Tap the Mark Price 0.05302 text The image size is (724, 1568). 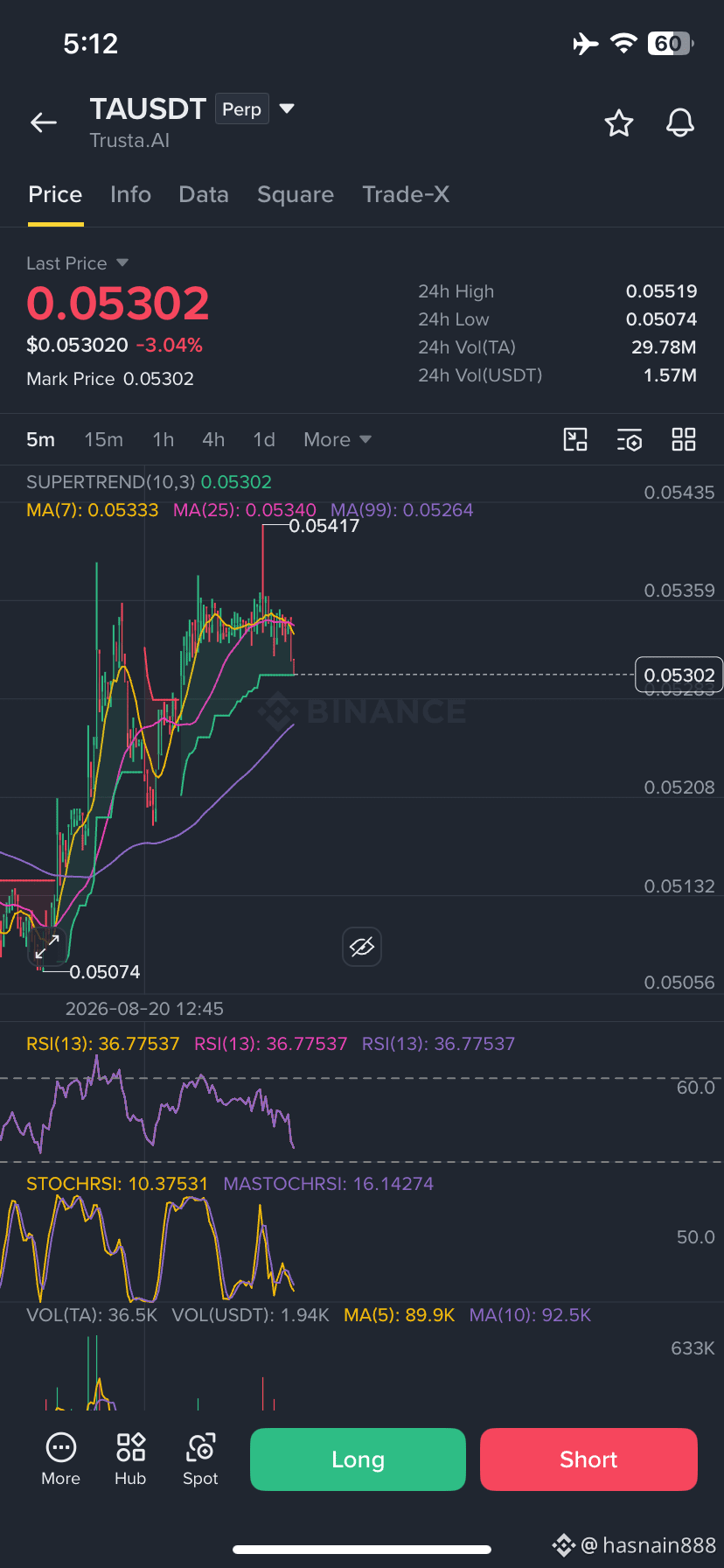click(x=110, y=378)
